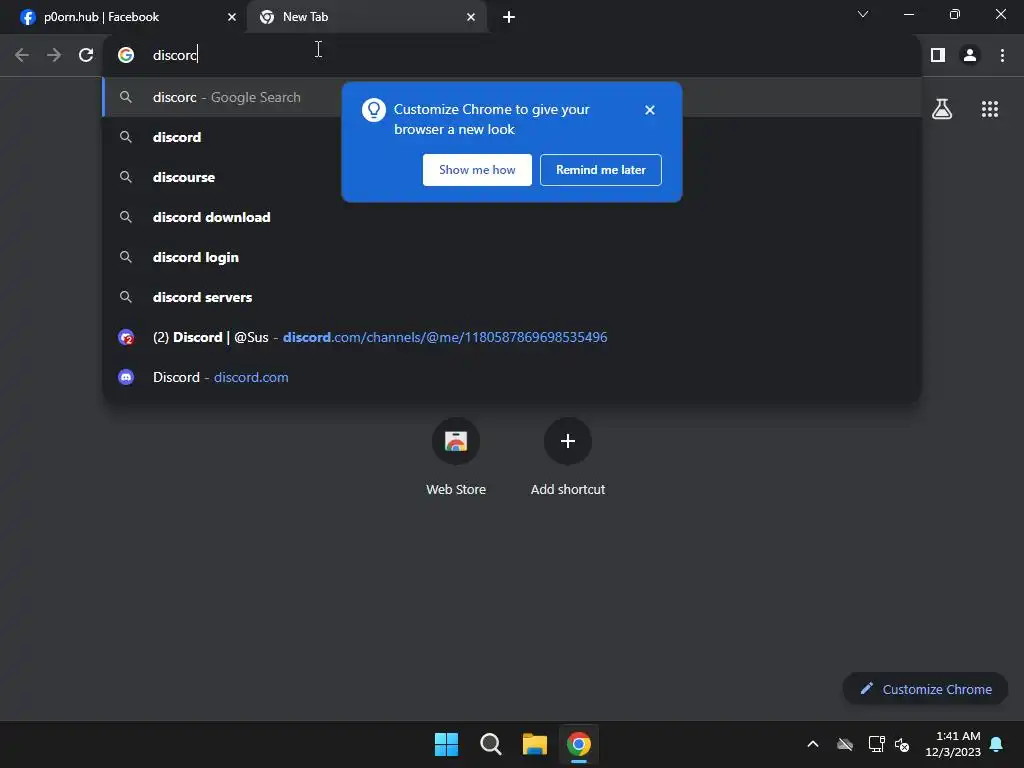Select the discord suggestion
The width and height of the screenshot is (1024, 768).
(x=512, y=137)
